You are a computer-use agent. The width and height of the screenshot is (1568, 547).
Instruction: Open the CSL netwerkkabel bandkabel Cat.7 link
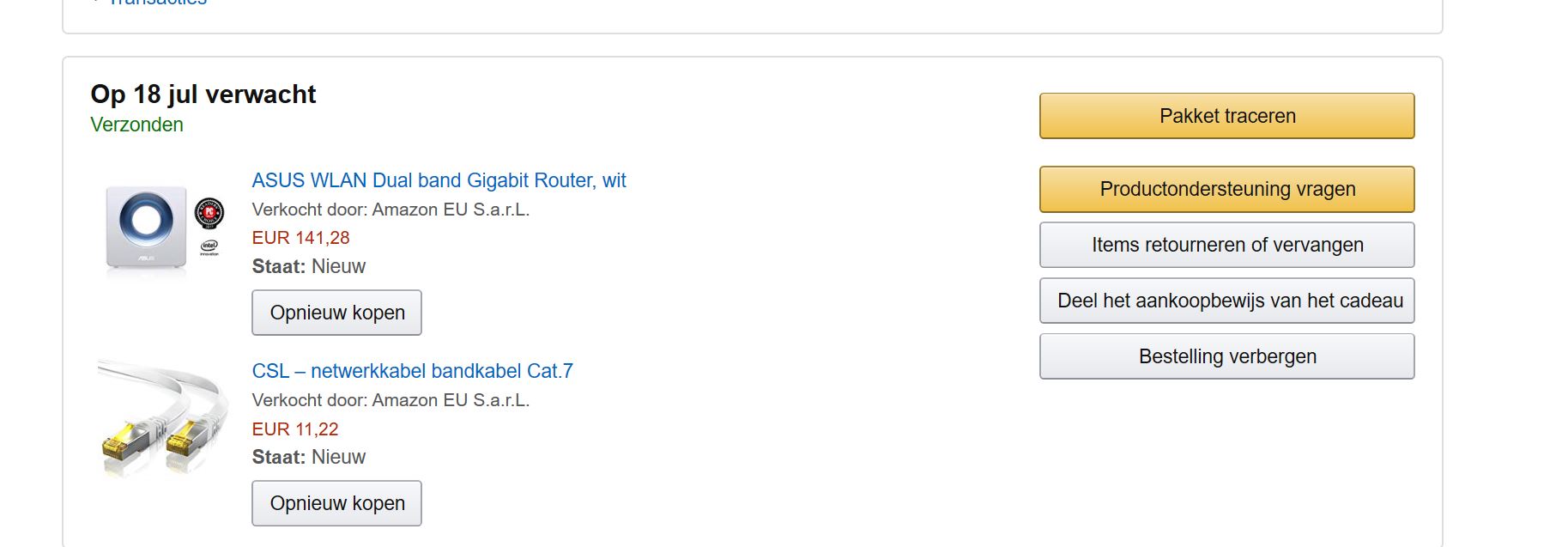(412, 371)
